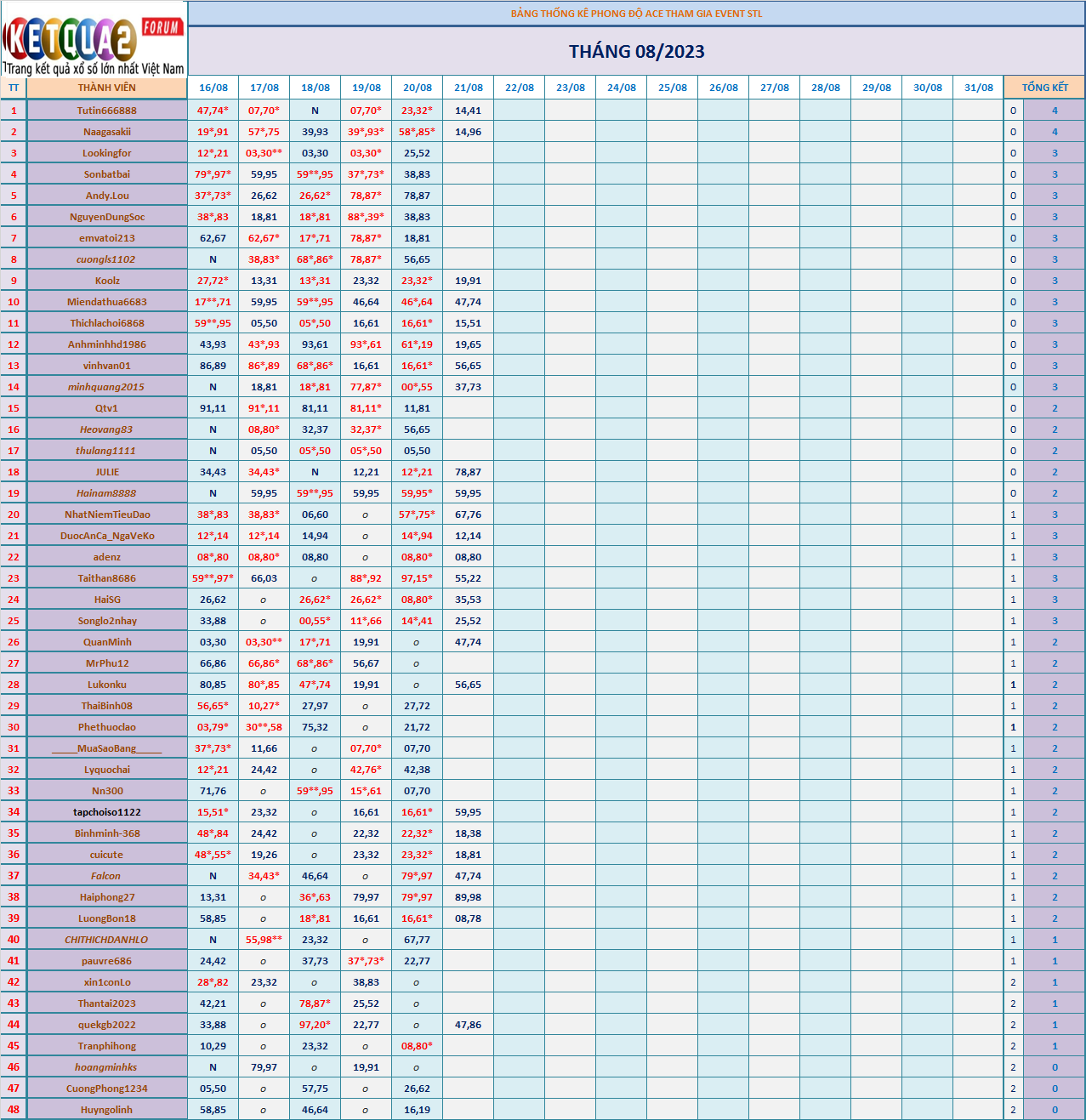Select member name Lookingfor
Screen dimensions: 1086x1120
pyautogui.click(x=107, y=153)
